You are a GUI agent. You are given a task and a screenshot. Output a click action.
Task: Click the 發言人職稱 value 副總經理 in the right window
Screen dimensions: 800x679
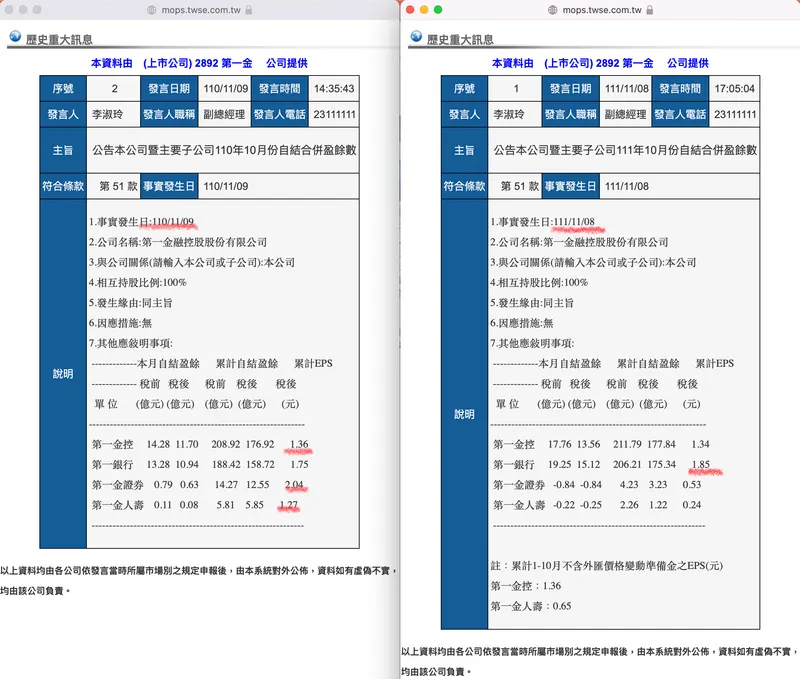tap(626, 114)
